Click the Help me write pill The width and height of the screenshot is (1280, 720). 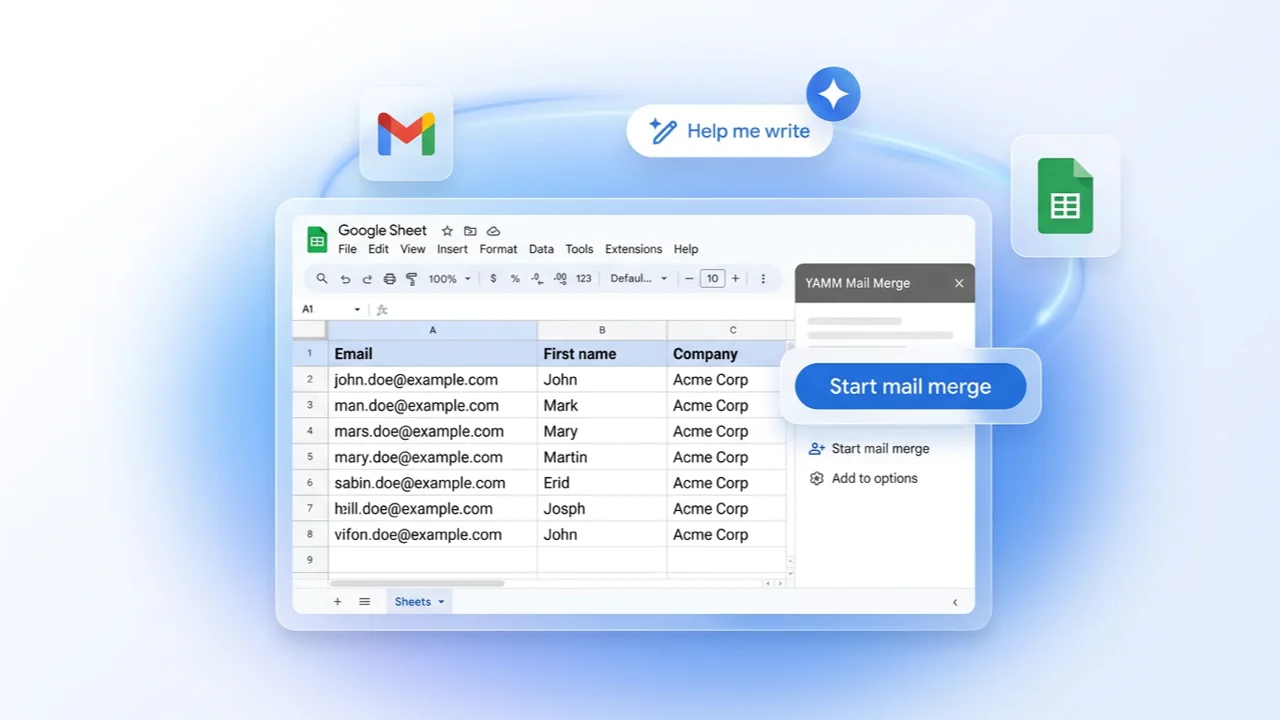(x=729, y=131)
